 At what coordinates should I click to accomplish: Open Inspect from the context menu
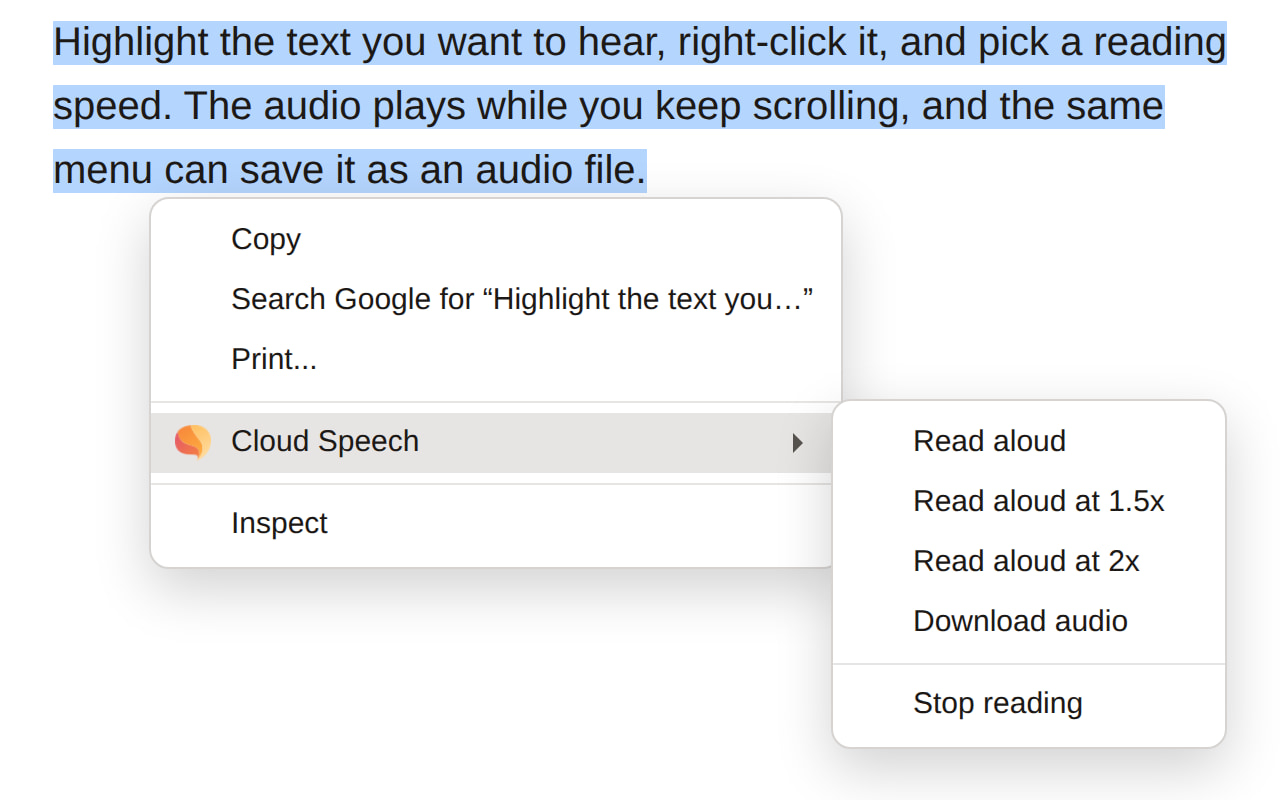[491, 523]
